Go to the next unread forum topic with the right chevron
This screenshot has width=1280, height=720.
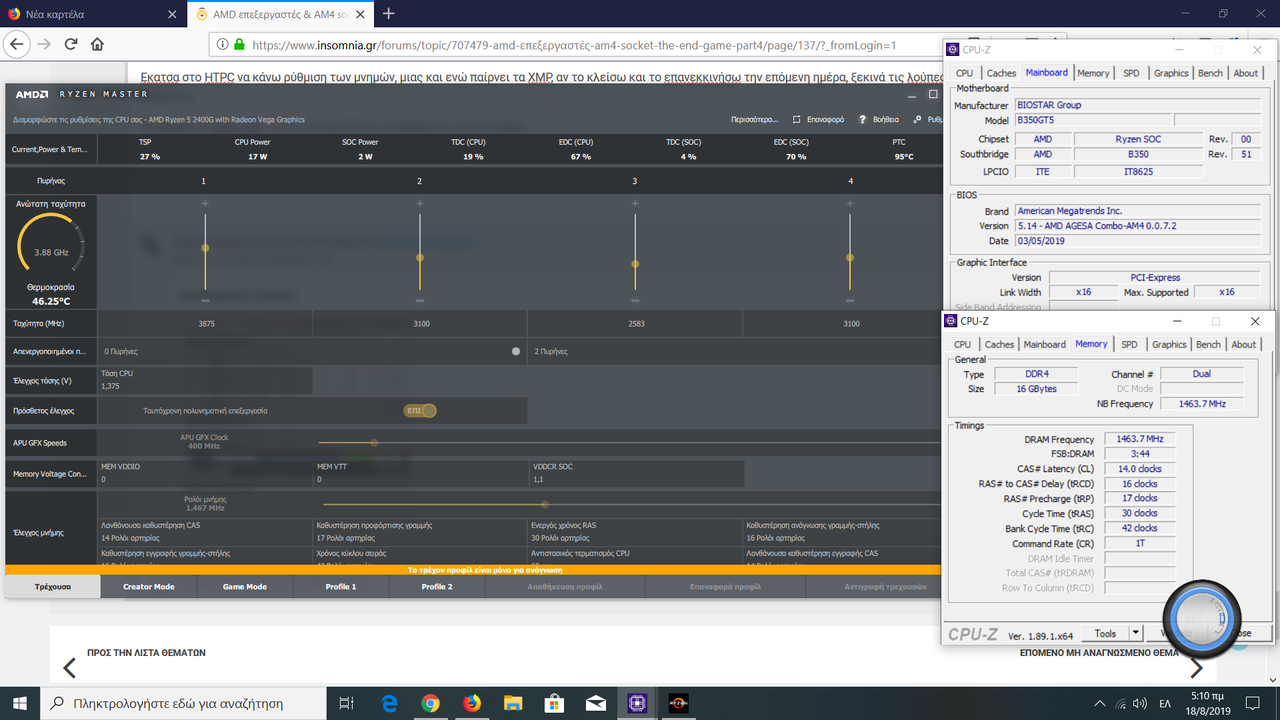pos(1197,668)
